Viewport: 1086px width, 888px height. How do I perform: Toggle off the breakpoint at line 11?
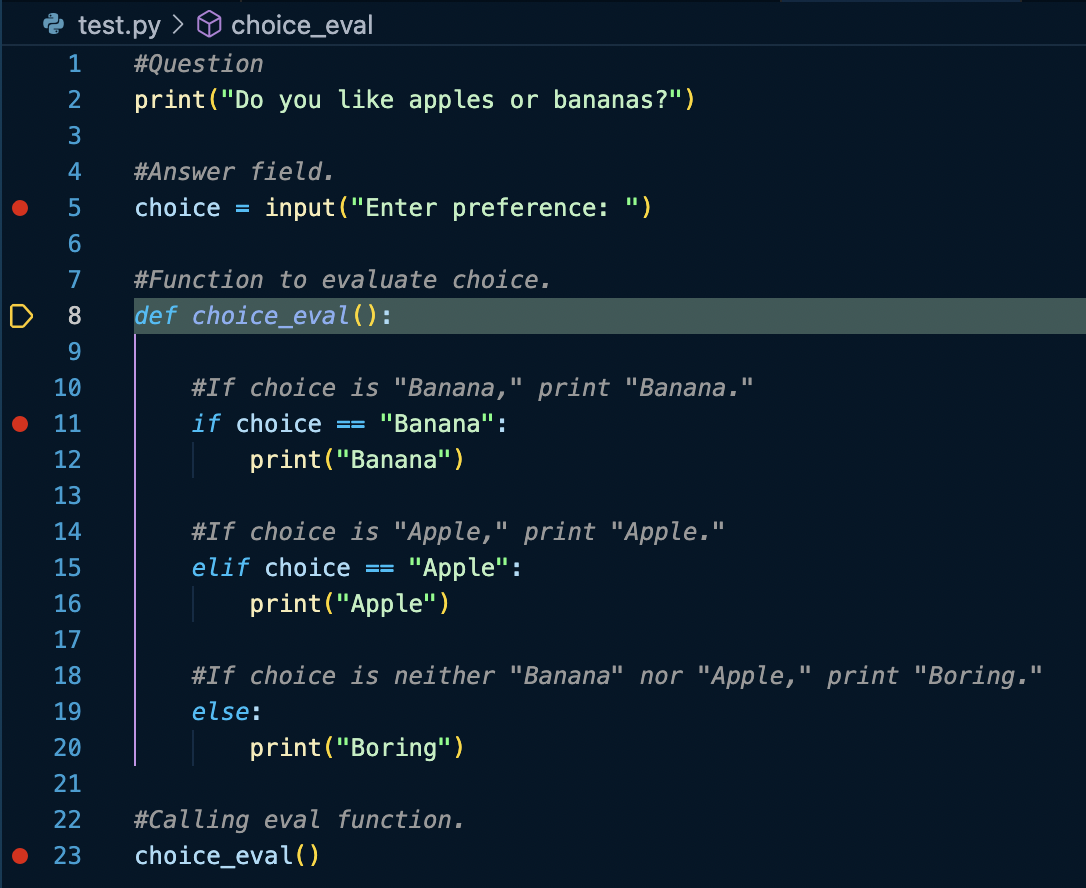coord(20,424)
